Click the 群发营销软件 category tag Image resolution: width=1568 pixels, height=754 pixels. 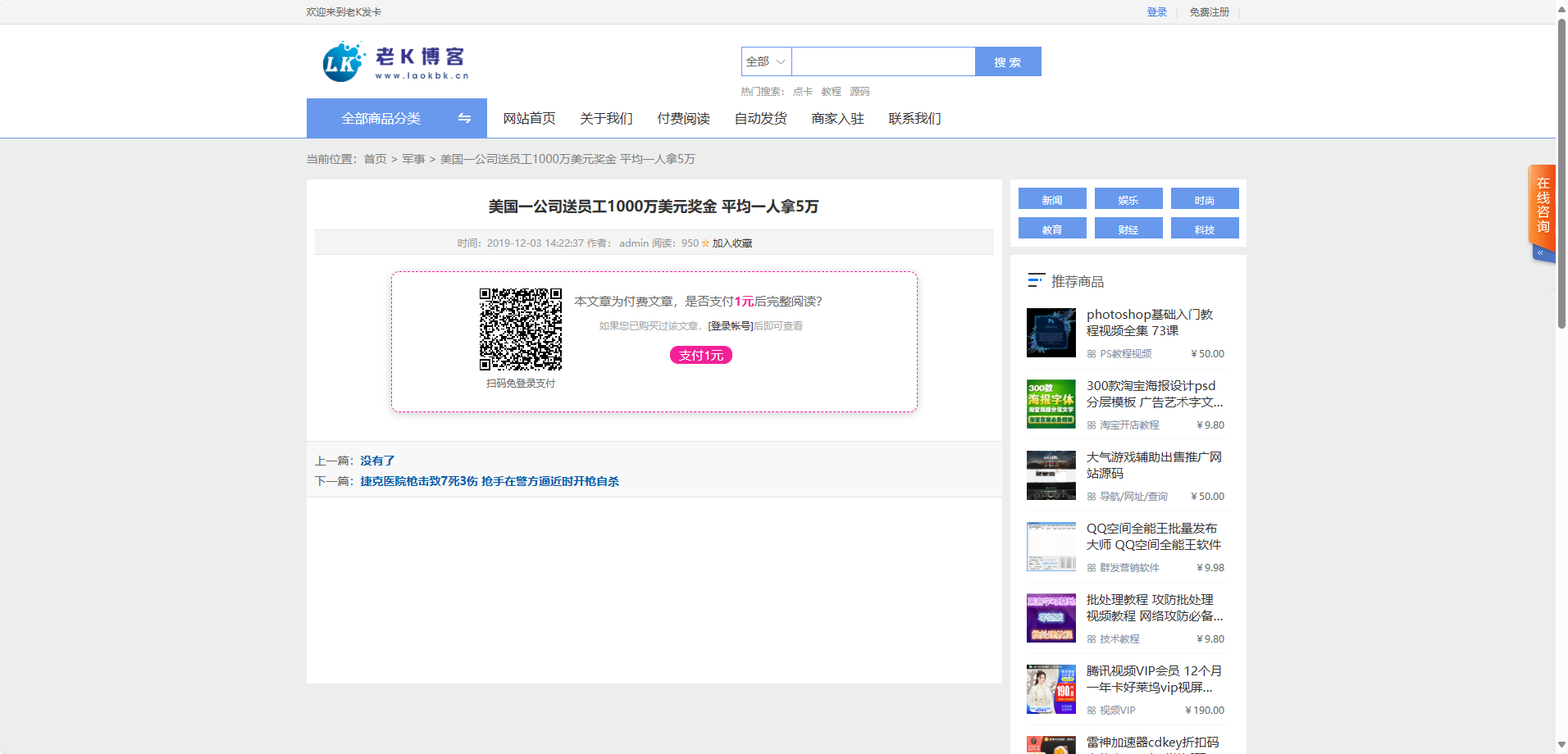(1129, 568)
